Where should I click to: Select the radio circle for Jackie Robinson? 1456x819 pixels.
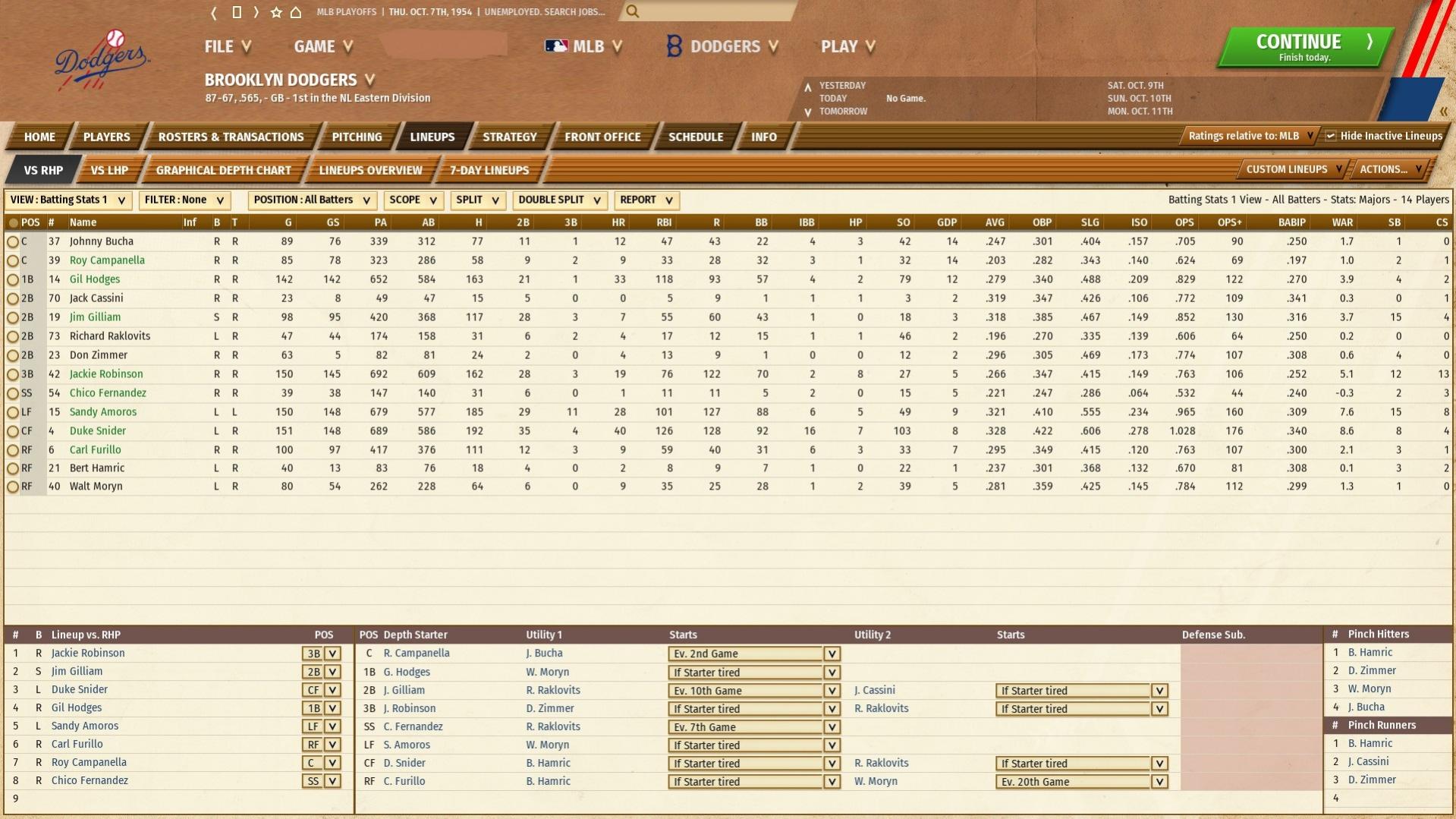[x=13, y=375]
